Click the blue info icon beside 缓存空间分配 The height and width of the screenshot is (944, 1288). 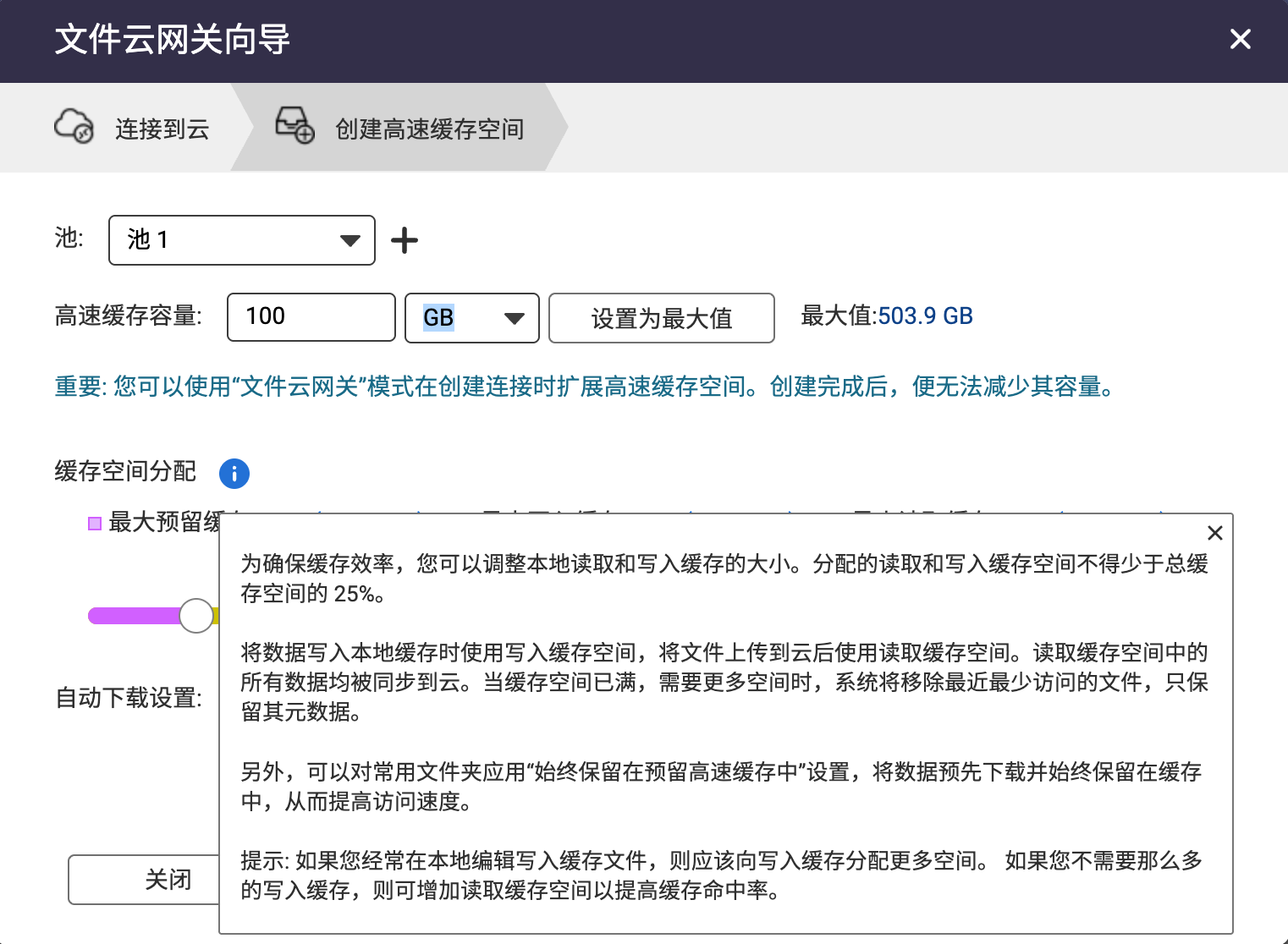(x=234, y=474)
